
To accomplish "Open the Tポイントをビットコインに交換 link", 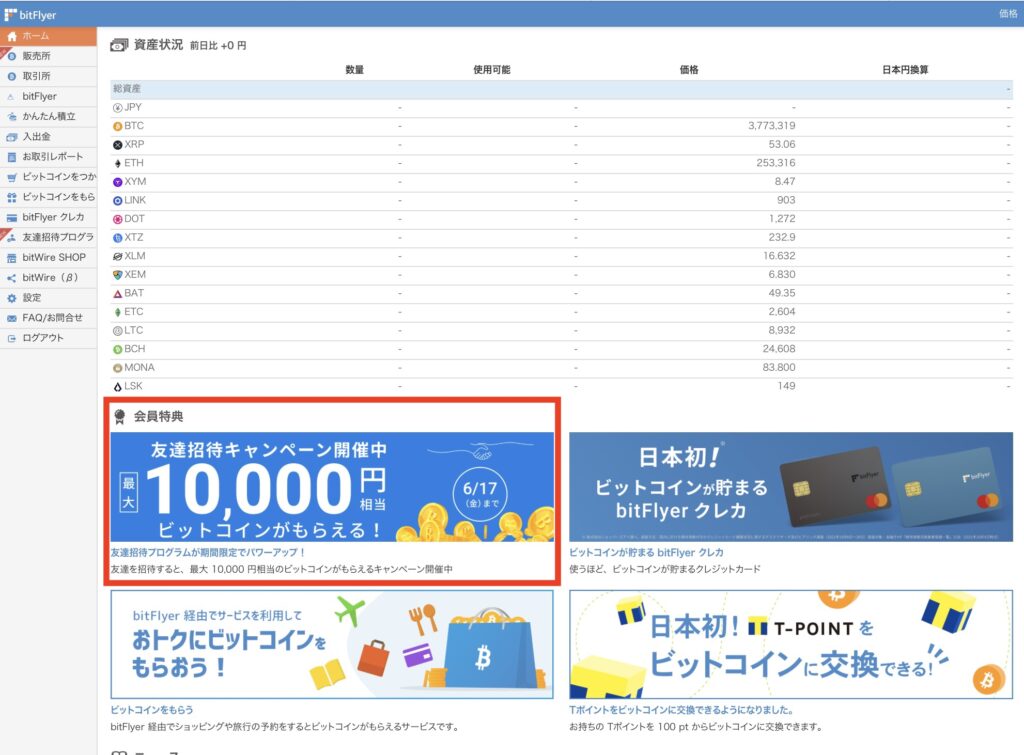I will [681, 710].
